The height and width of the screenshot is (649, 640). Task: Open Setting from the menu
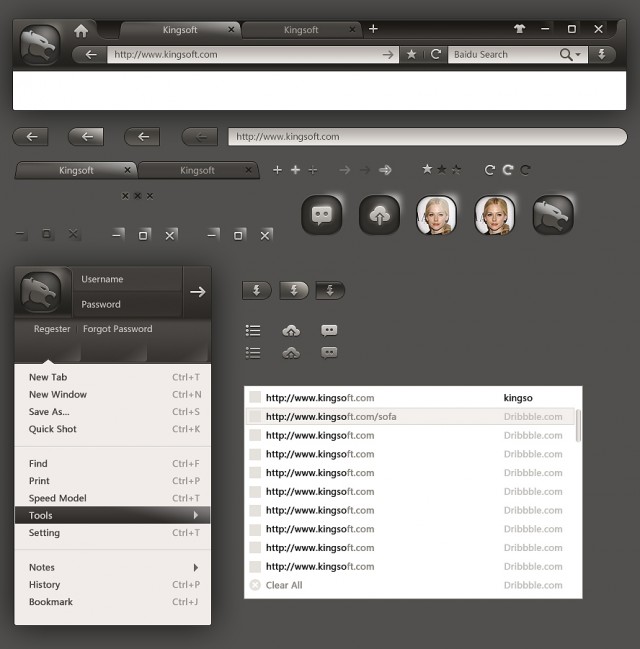coord(113,533)
